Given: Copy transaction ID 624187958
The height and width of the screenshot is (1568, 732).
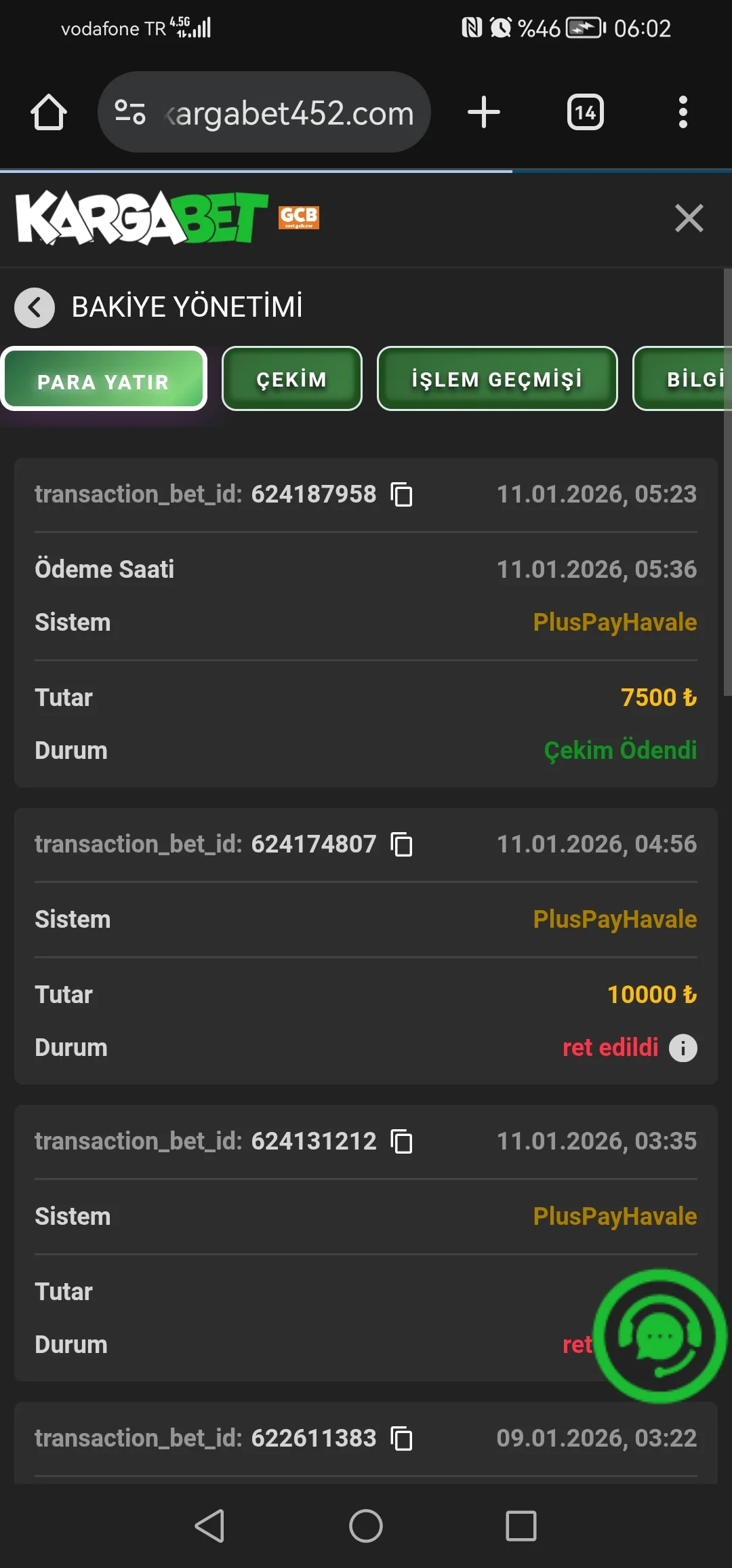Looking at the screenshot, I should [402, 494].
